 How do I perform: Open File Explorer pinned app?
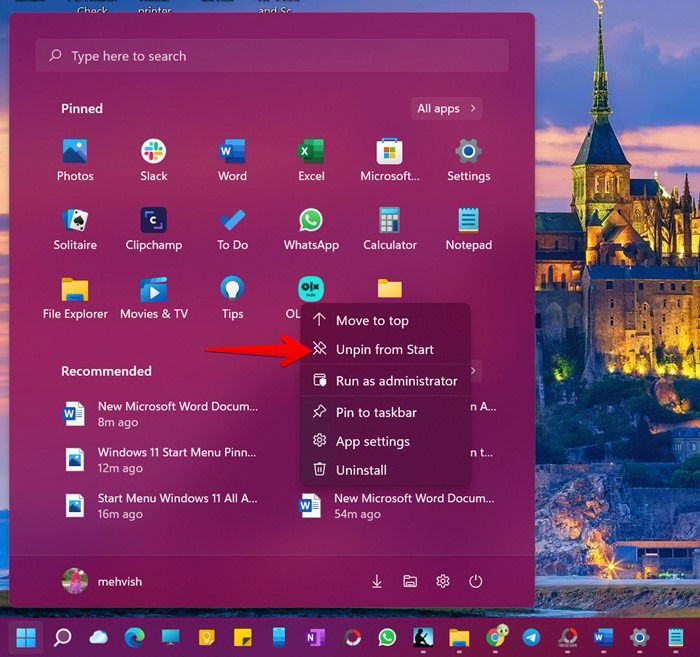(x=75, y=298)
